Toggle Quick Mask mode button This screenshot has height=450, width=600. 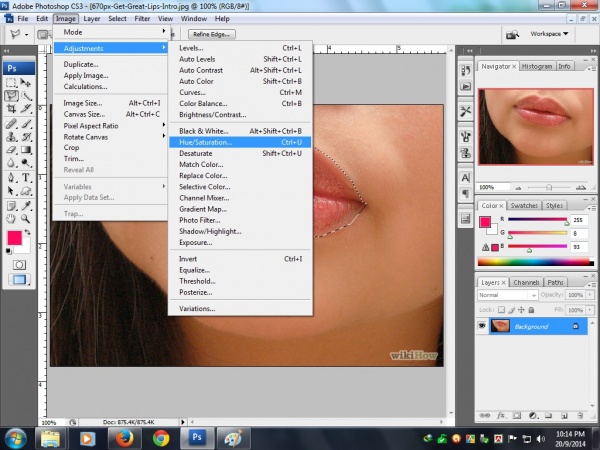click(19, 264)
